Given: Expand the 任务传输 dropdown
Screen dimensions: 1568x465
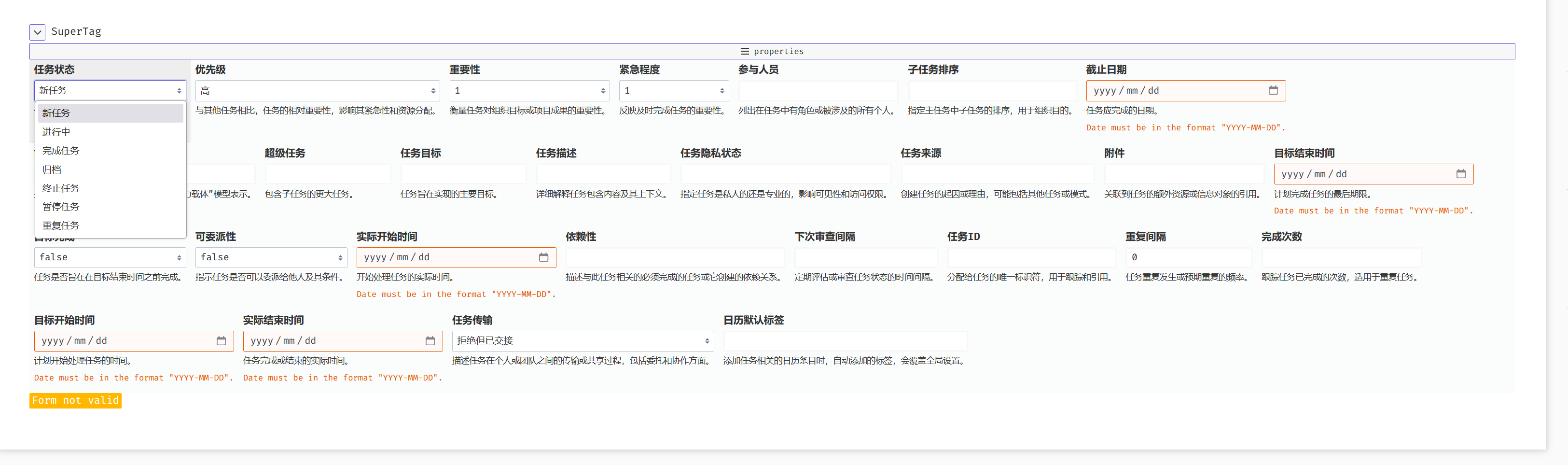Looking at the screenshot, I should click(583, 341).
